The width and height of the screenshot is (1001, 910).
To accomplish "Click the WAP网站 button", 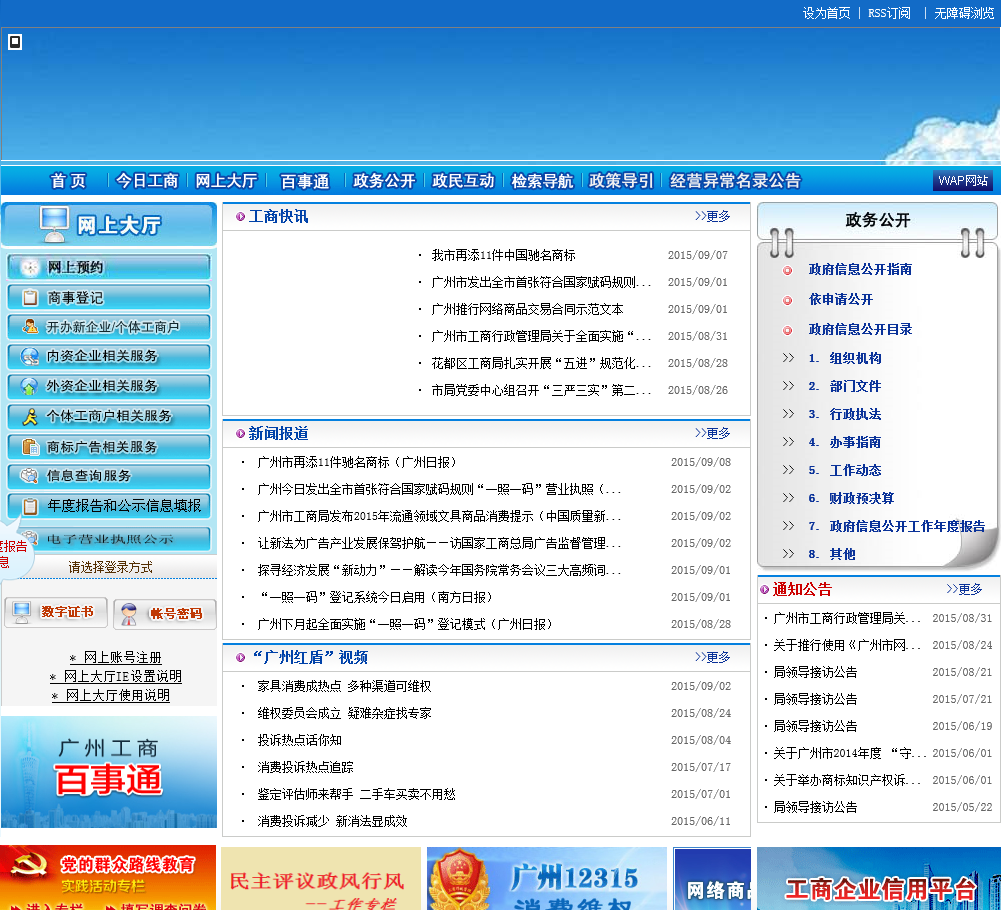I will 963,181.
